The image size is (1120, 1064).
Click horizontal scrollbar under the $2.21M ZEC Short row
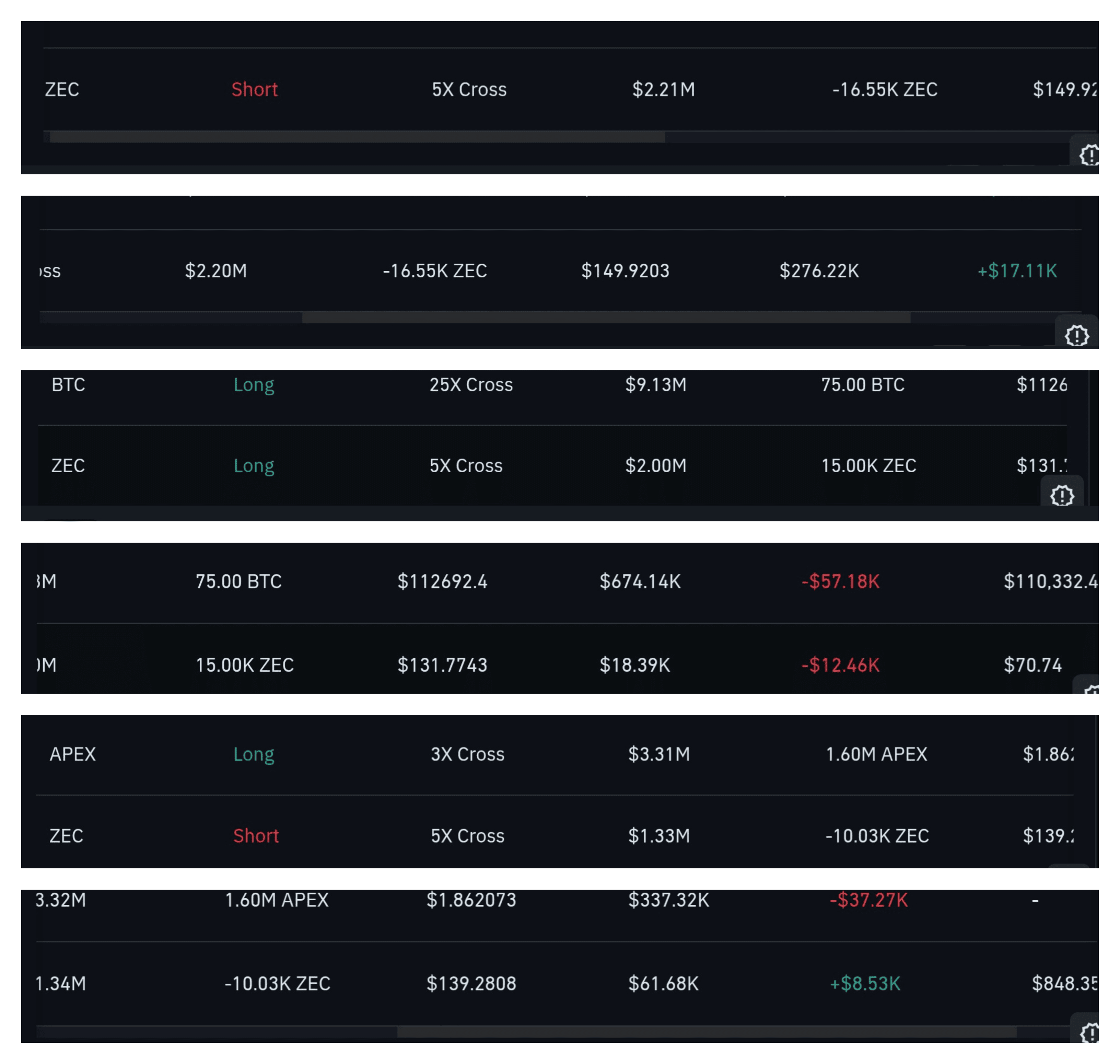coord(357,137)
